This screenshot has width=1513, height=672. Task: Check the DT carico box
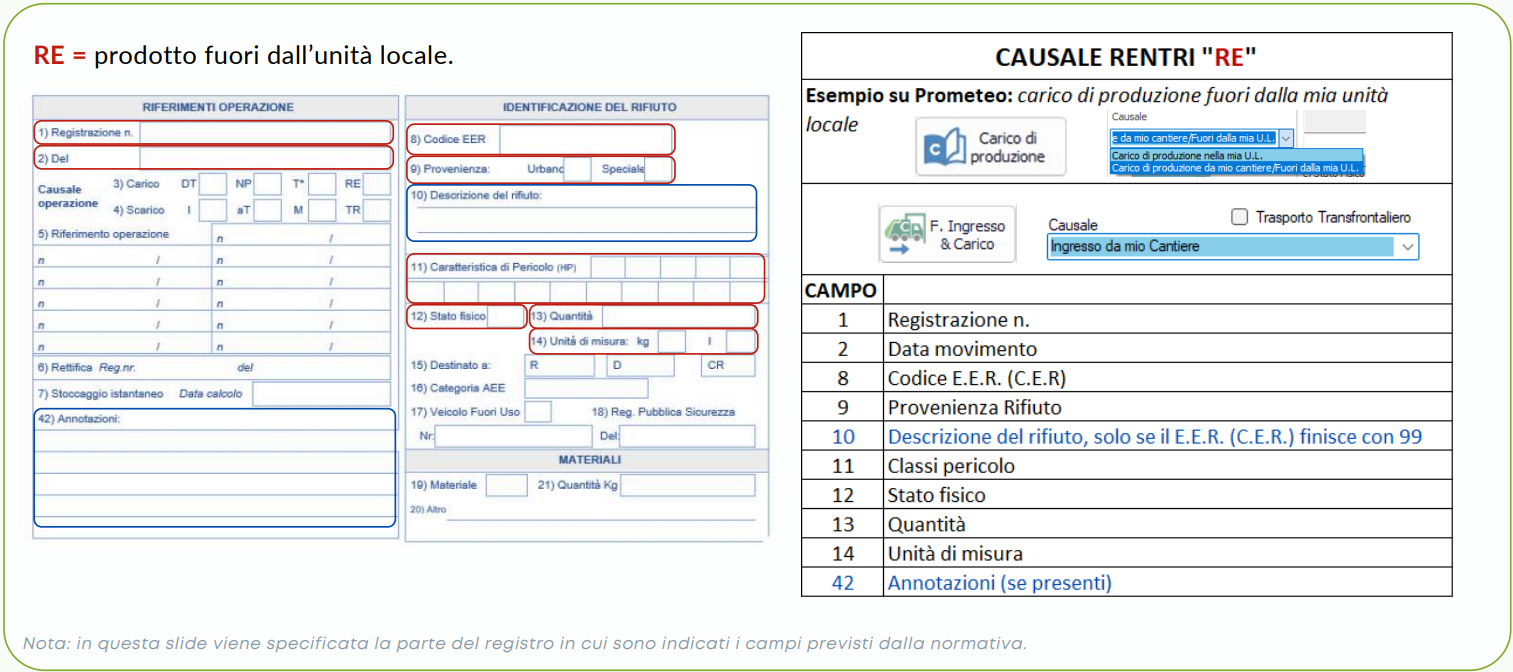click(x=213, y=184)
